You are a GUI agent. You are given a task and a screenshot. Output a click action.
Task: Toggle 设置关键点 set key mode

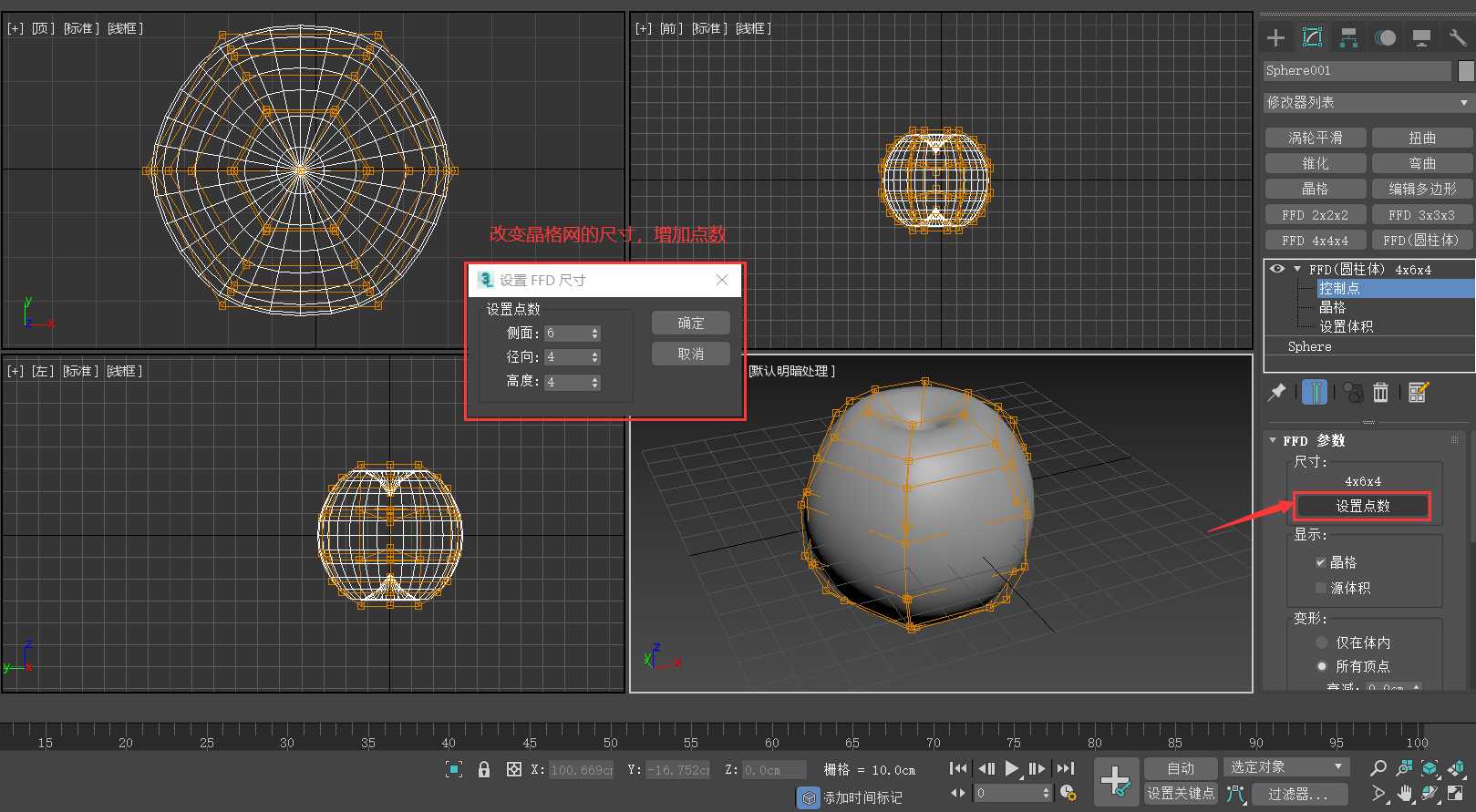(1181, 794)
